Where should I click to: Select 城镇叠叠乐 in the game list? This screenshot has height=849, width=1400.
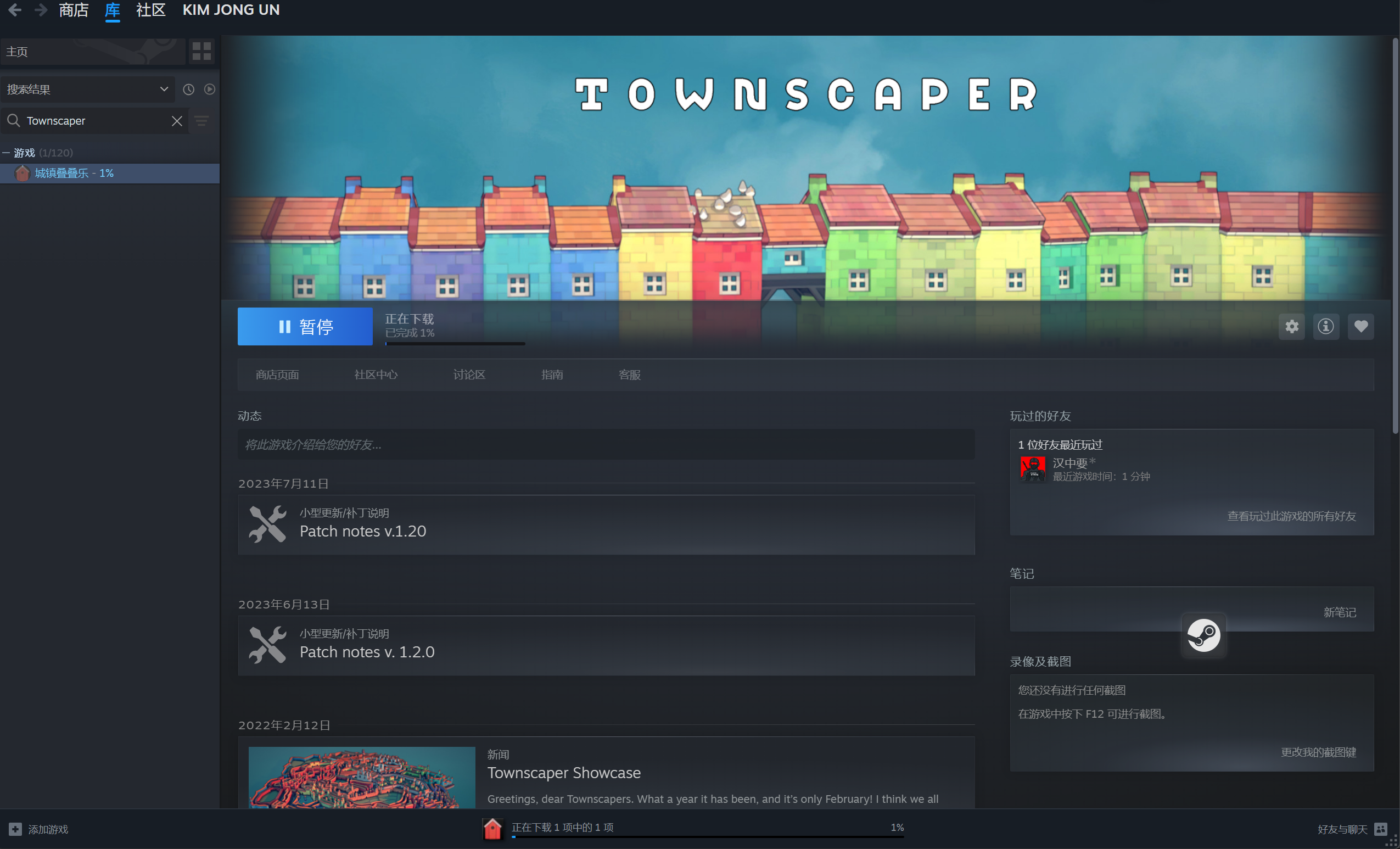point(74,174)
